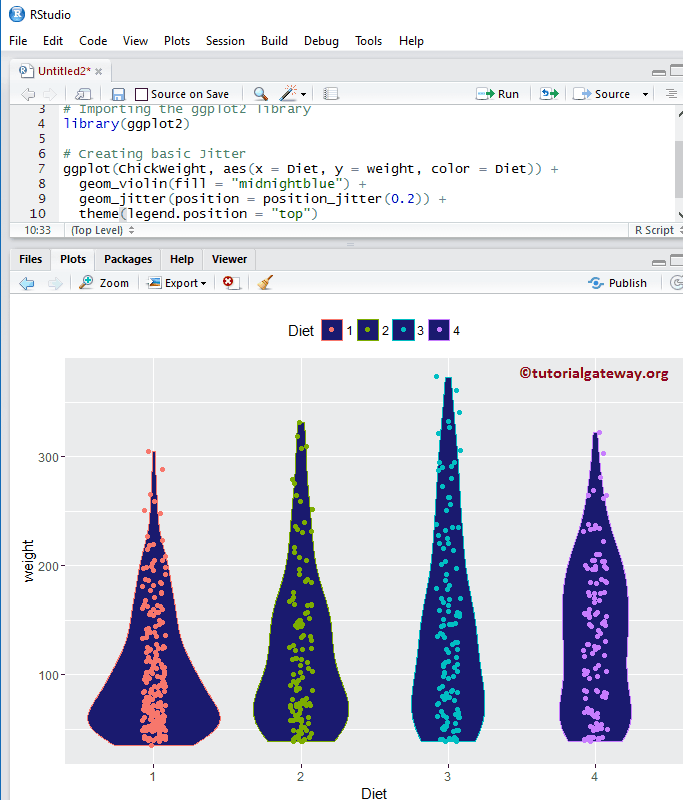
Task: Click the compile report notebook icon
Action: pyautogui.click(x=332, y=93)
